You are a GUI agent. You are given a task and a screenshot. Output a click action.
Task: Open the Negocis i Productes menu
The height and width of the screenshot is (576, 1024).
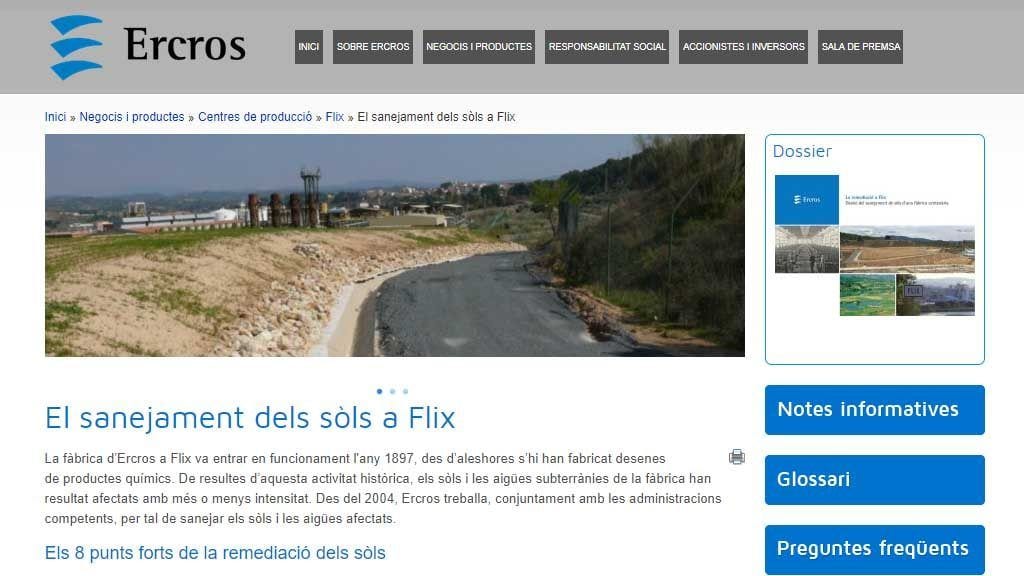click(479, 47)
